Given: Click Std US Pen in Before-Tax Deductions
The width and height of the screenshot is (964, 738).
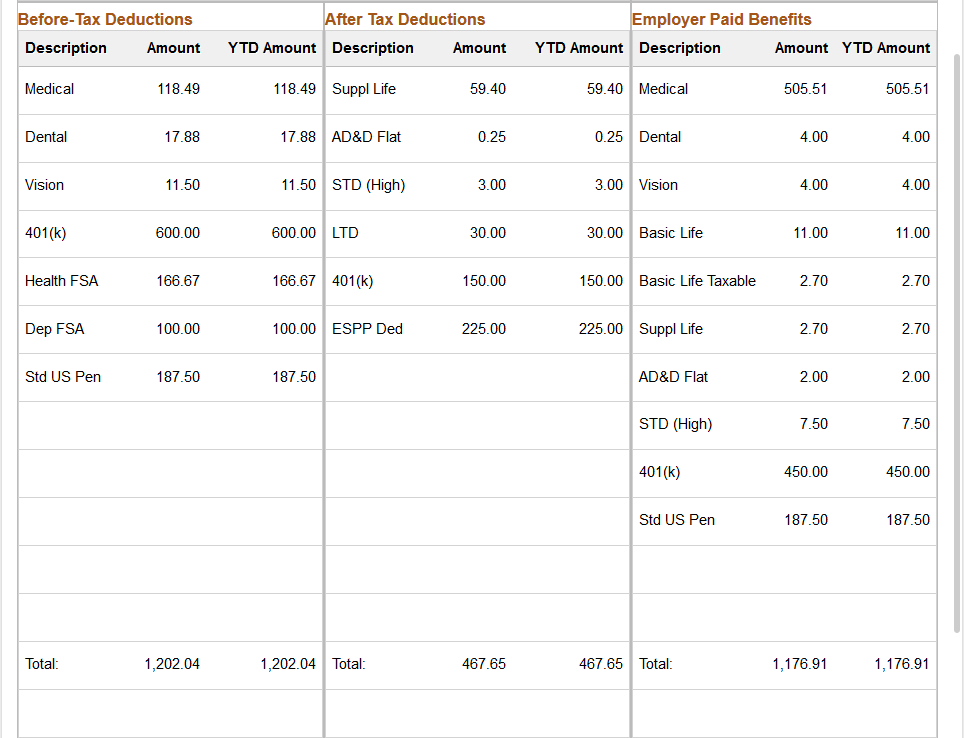Looking at the screenshot, I should point(63,377).
